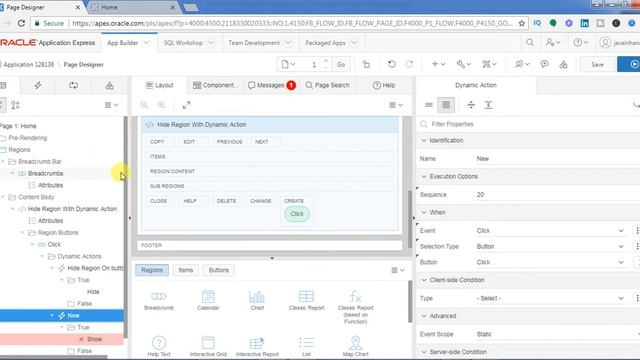Click the Expand All properties icon

tap(488, 105)
